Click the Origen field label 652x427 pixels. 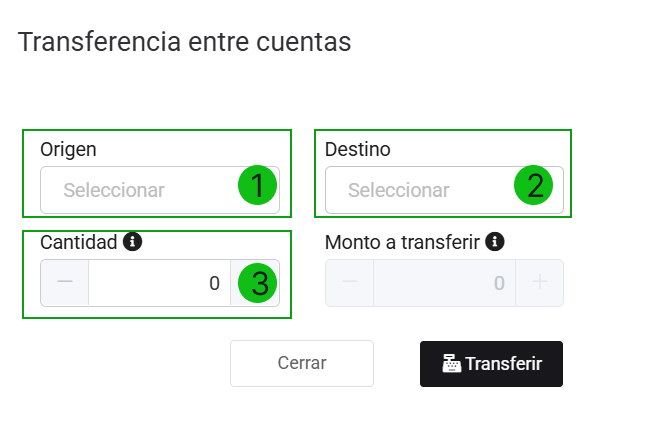click(68, 149)
